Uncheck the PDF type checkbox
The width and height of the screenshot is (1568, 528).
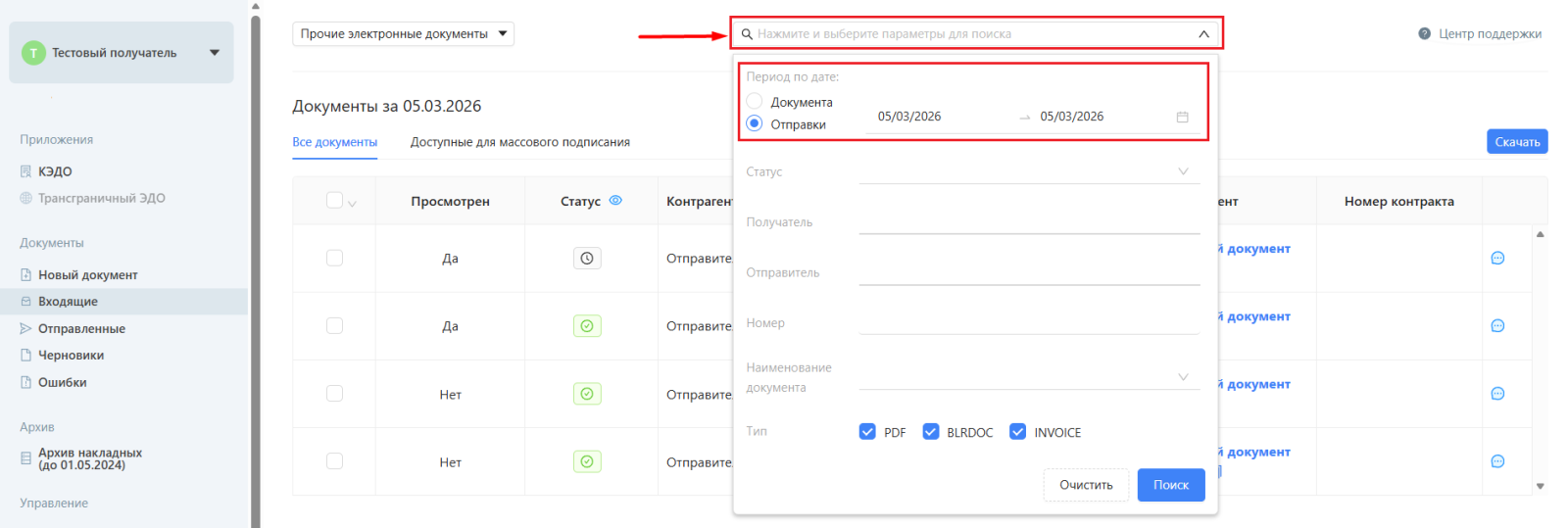click(x=867, y=432)
